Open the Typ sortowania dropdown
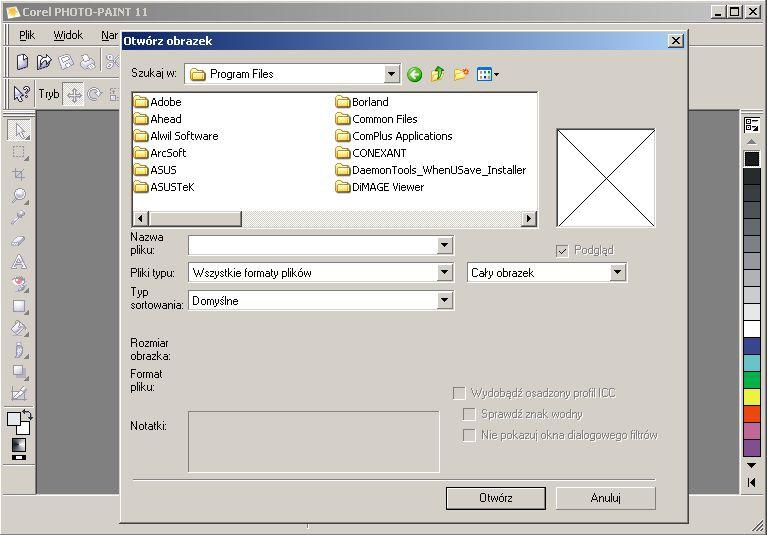 click(x=444, y=300)
